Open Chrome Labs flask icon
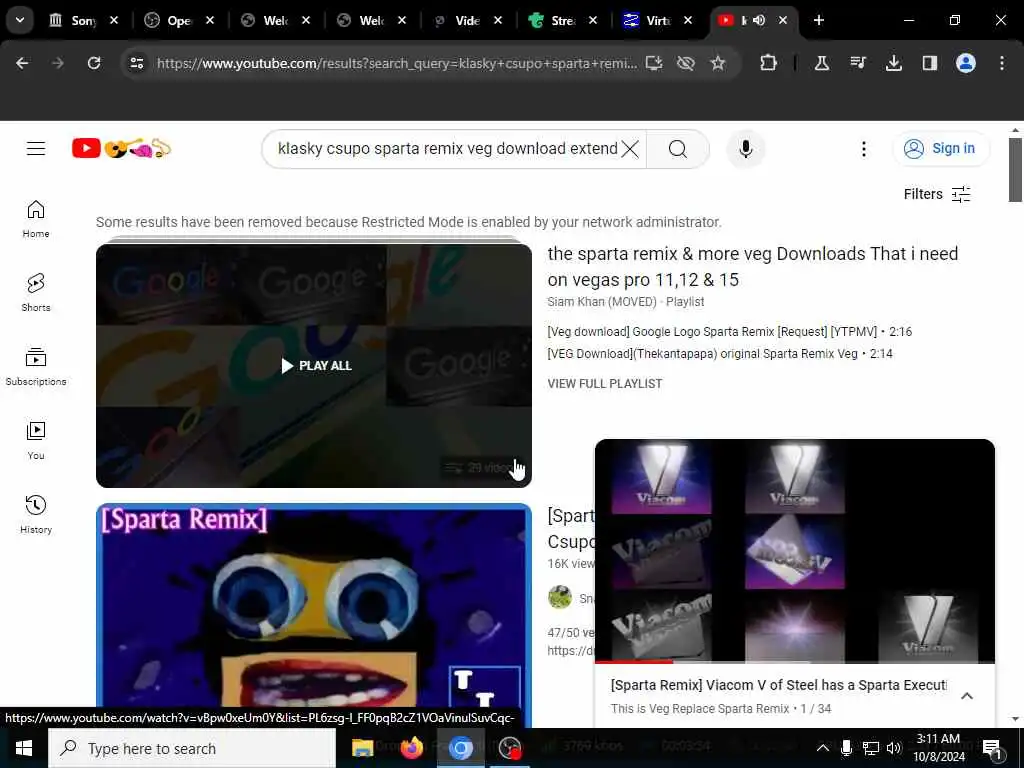1024x768 pixels. click(x=822, y=63)
